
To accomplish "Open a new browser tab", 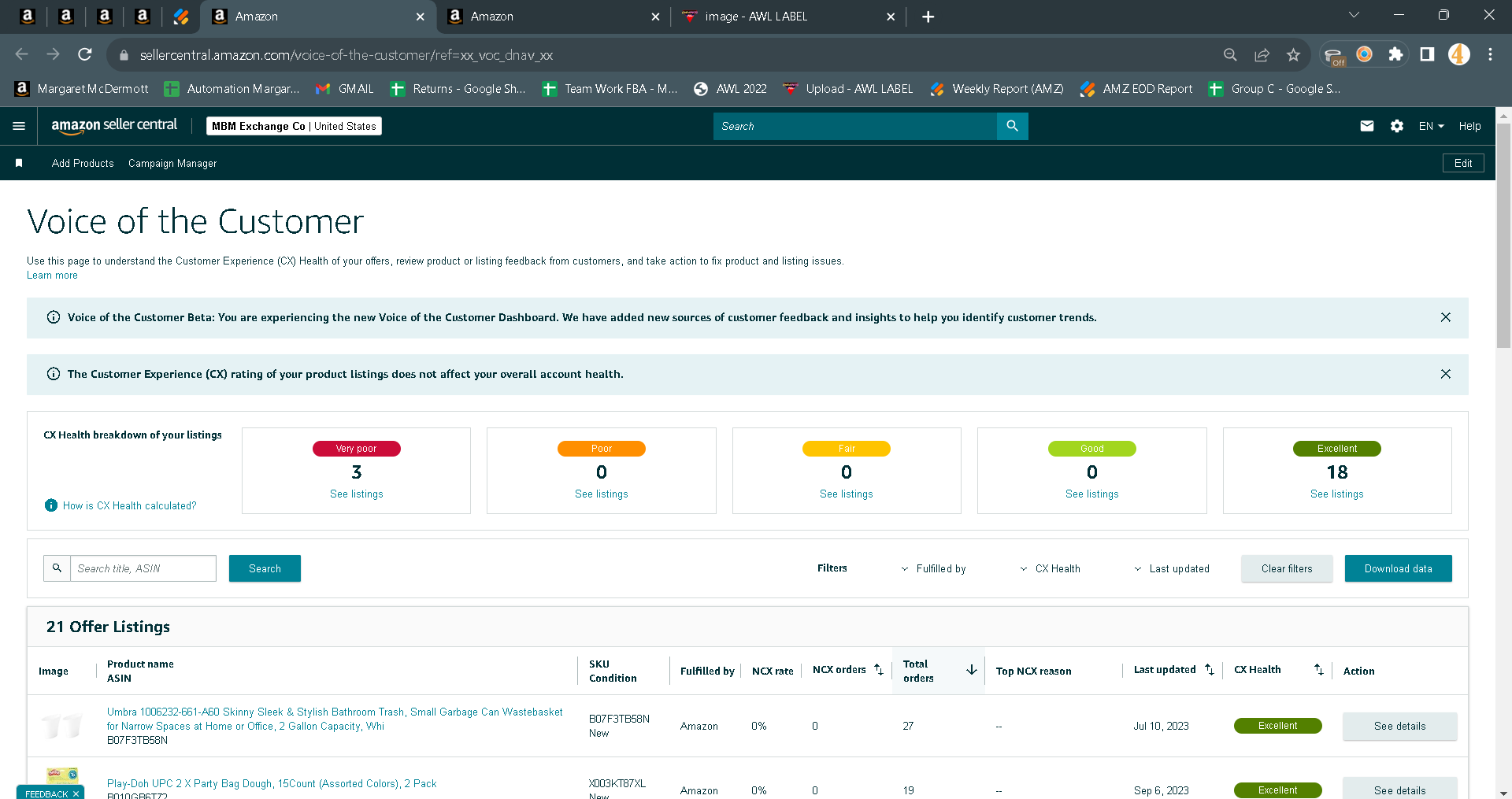I will point(928,17).
